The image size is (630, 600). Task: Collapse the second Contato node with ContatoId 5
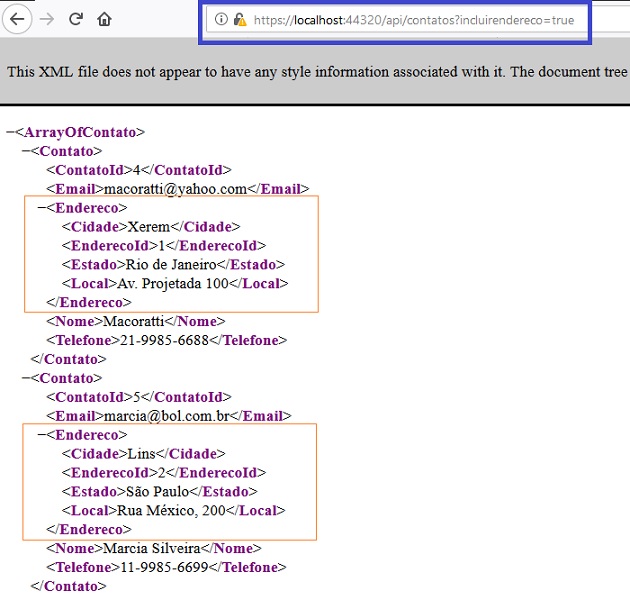26,378
